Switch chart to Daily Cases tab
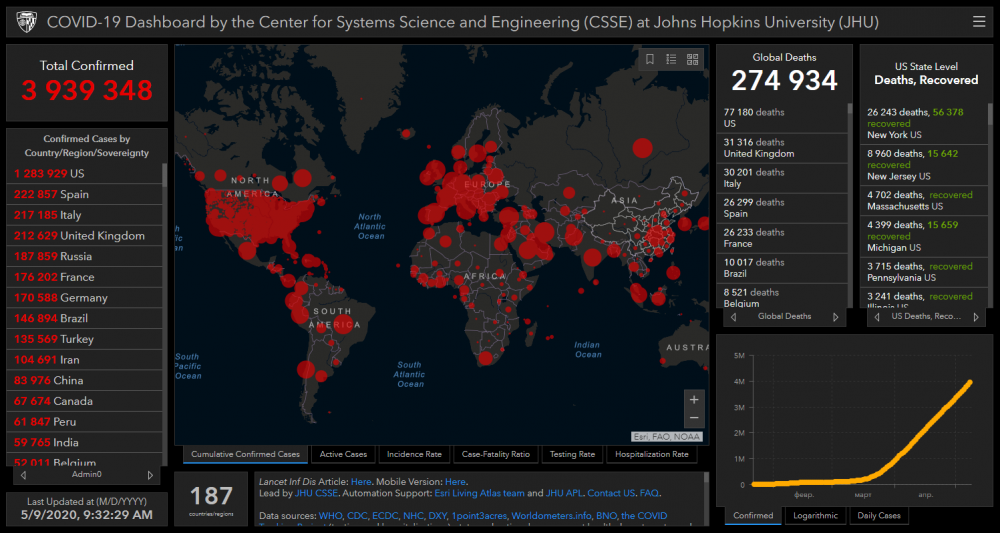Screen dimensions: 1000x533 [x=879, y=516]
